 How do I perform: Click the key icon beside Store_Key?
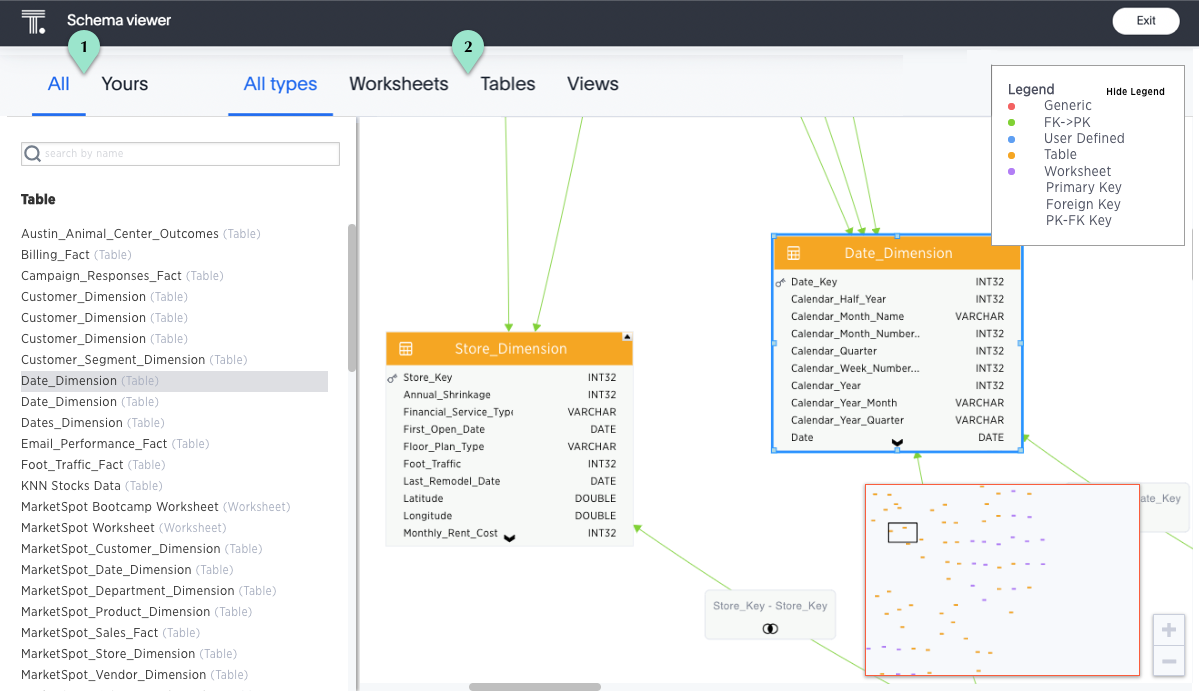[x=393, y=378]
